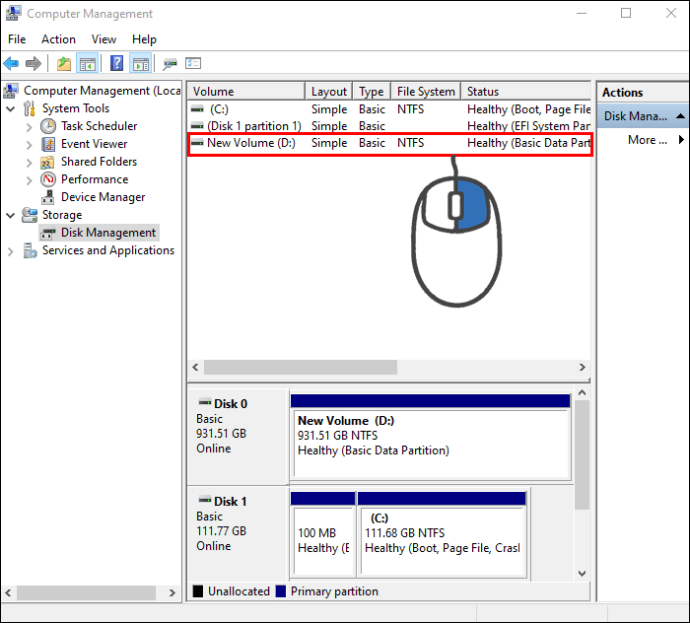This screenshot has height=623, width=690.
Task: Click console tree scroll right arrow
Action: coord(172,593)
